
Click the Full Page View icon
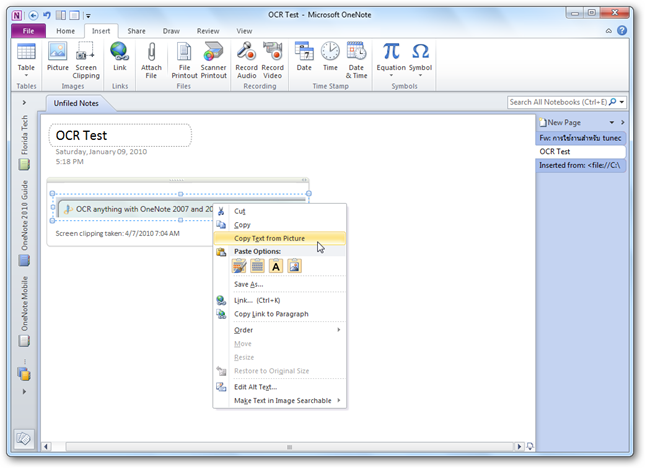[74, 16]
